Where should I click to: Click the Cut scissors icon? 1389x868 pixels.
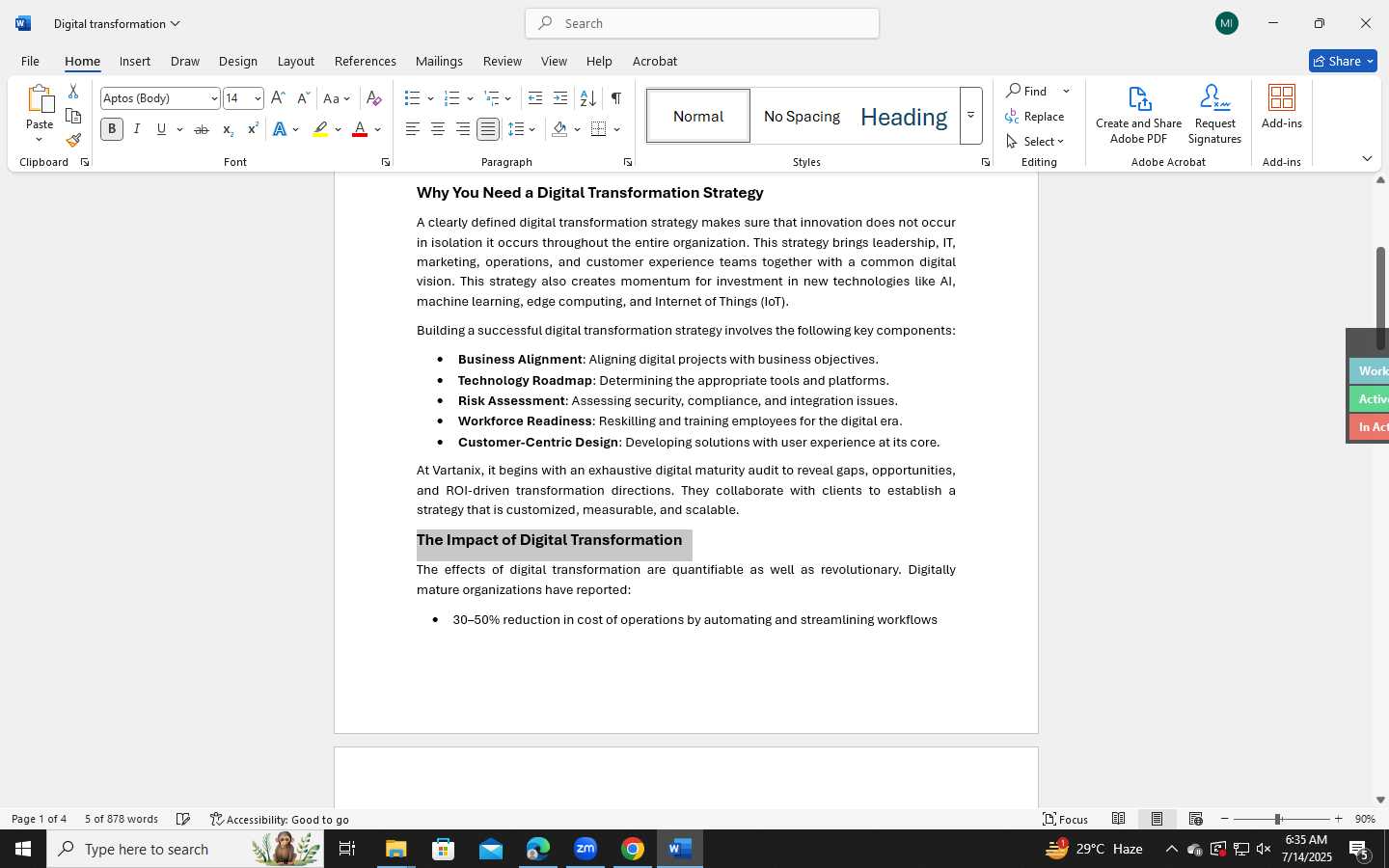point(73,92)
